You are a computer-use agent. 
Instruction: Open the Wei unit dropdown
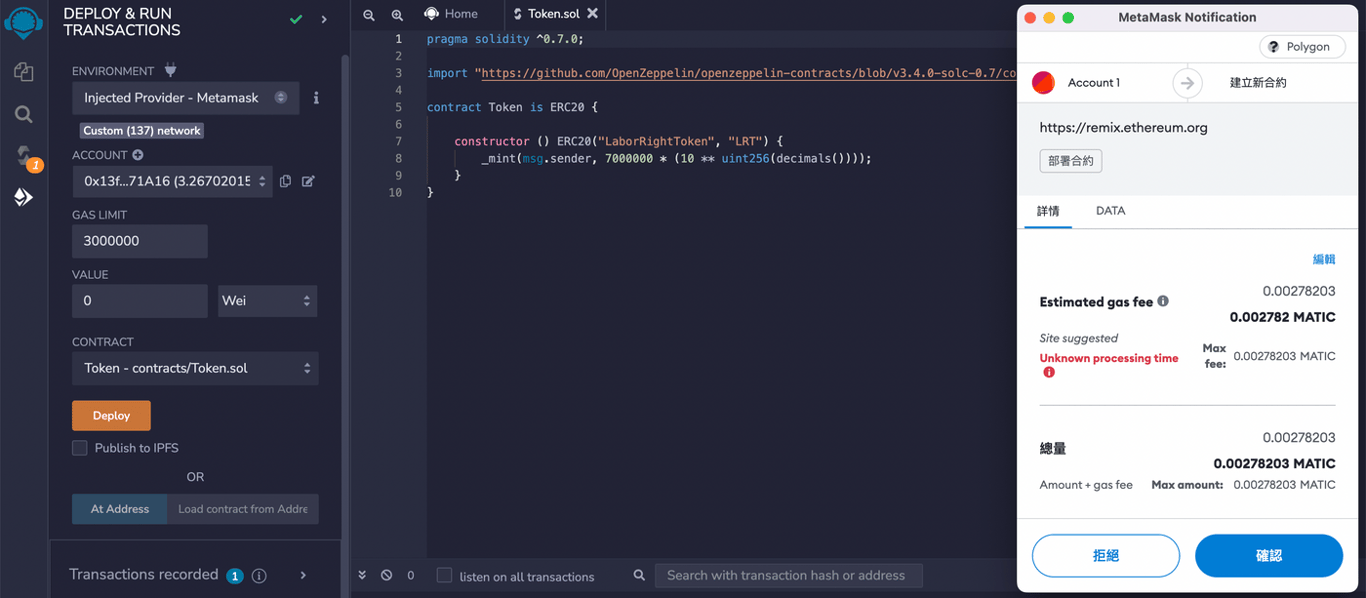pos(268,300)
